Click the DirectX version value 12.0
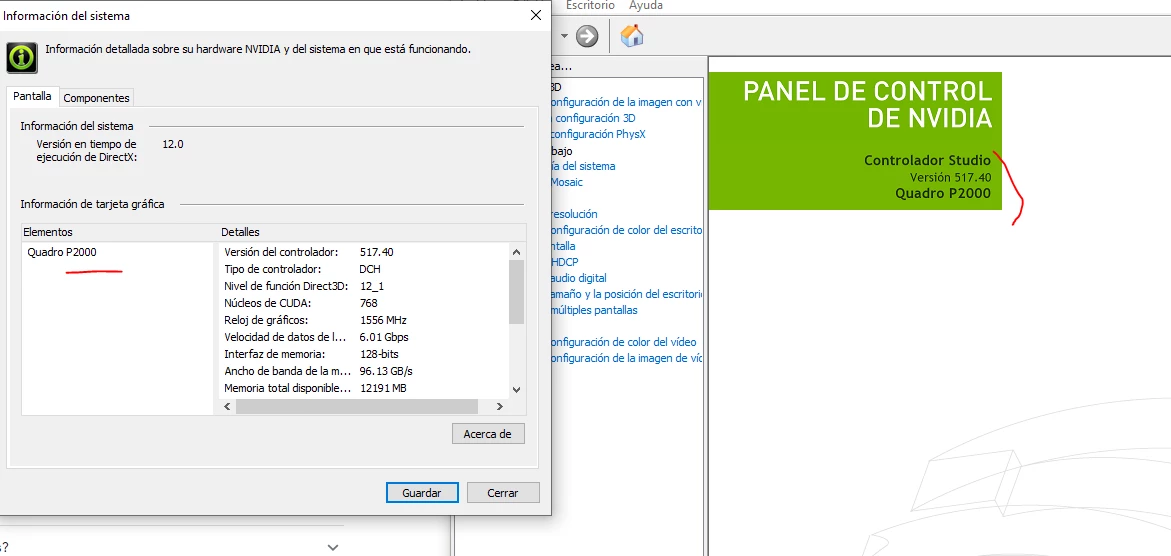Image resolution: width=1171 pixels, height=556 pixels. (x=173, y=143)
